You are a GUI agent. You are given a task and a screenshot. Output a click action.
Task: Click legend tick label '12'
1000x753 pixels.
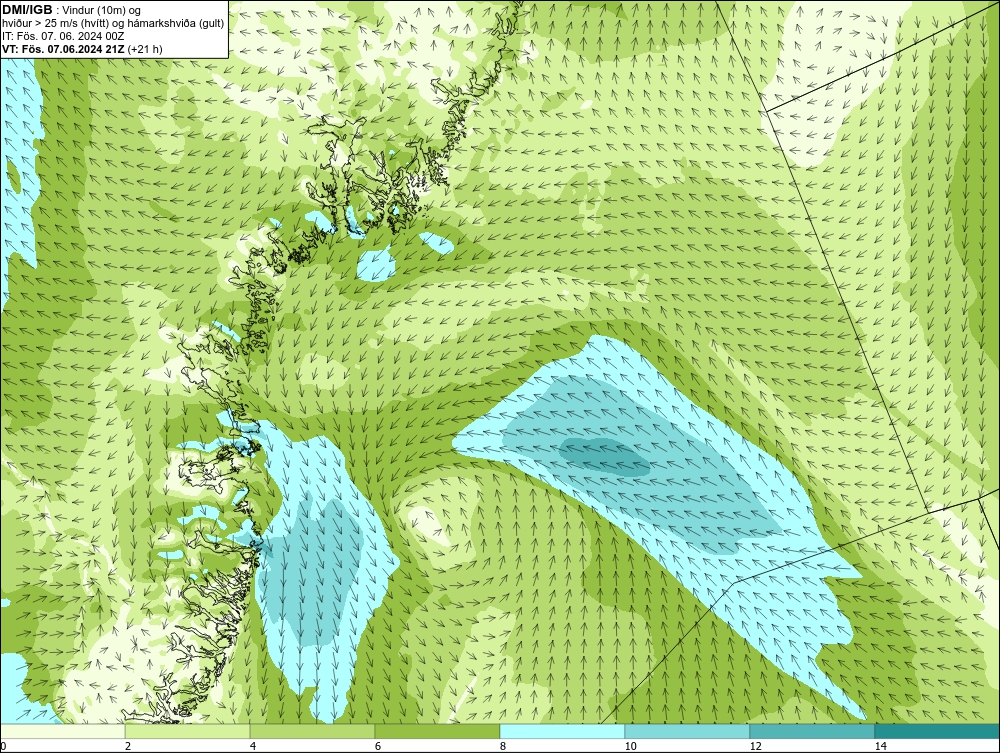click(x=755, y=746)
